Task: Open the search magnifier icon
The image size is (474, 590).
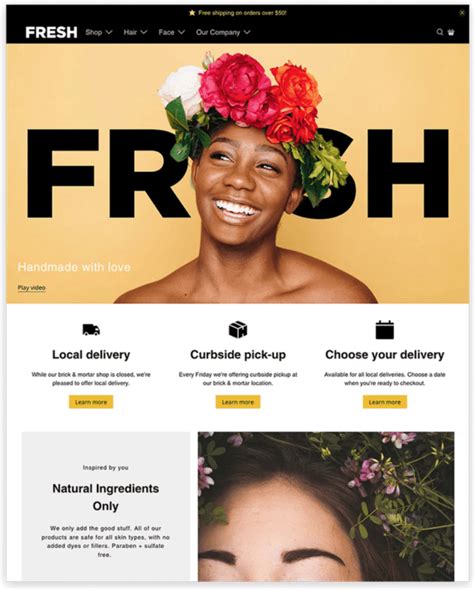Action: click(x=439, y=32)
